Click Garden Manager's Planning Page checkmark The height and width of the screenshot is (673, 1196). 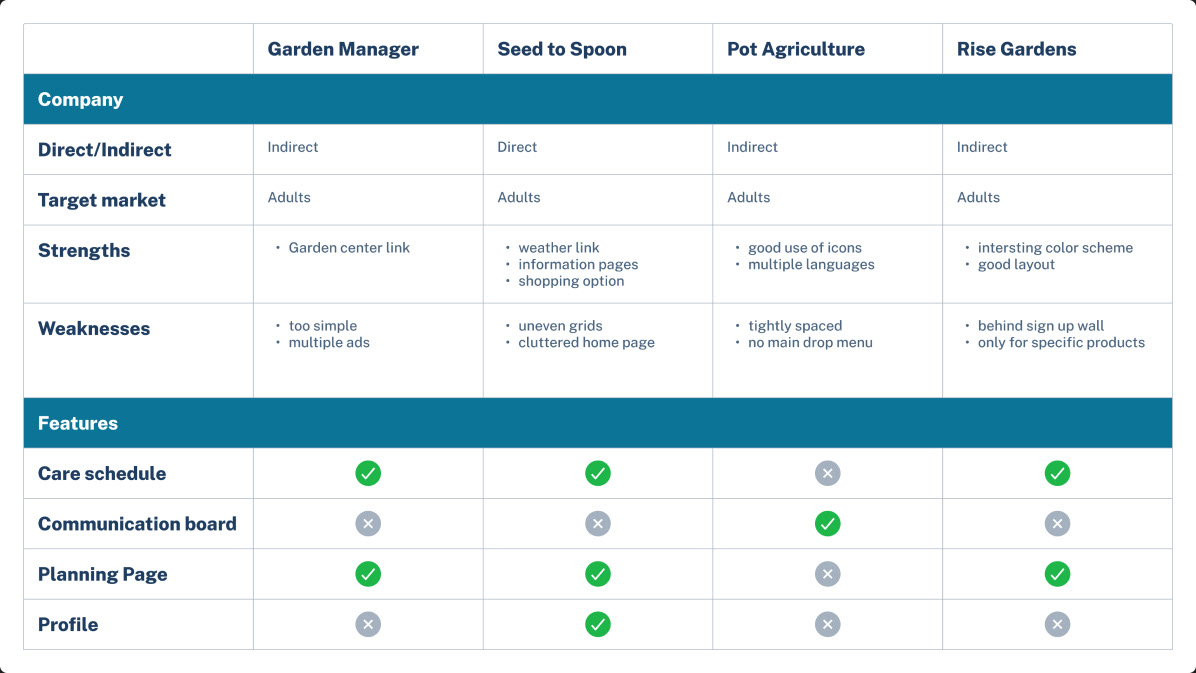[368, 574]
